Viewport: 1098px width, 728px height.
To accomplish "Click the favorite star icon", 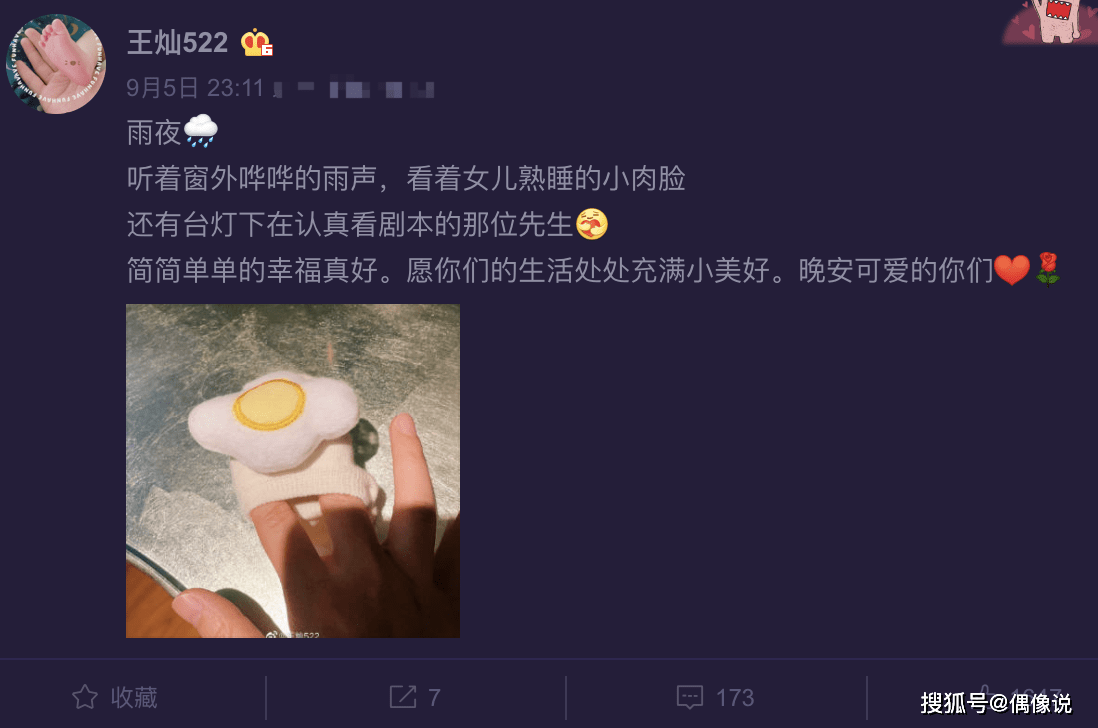I will coord(85,696).
